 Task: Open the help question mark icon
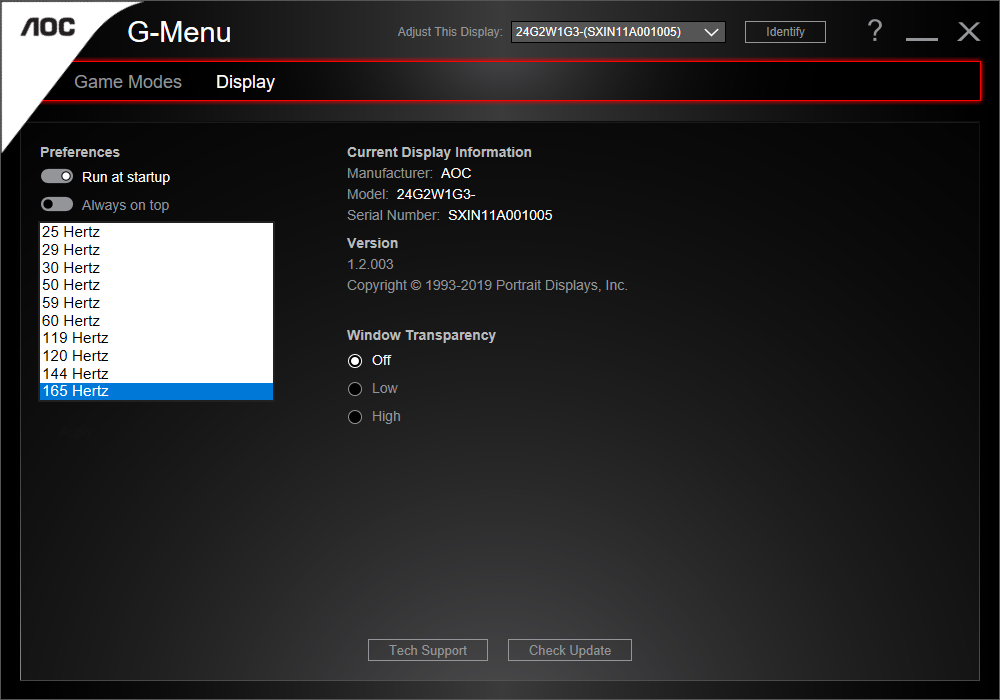pos(874,31)
